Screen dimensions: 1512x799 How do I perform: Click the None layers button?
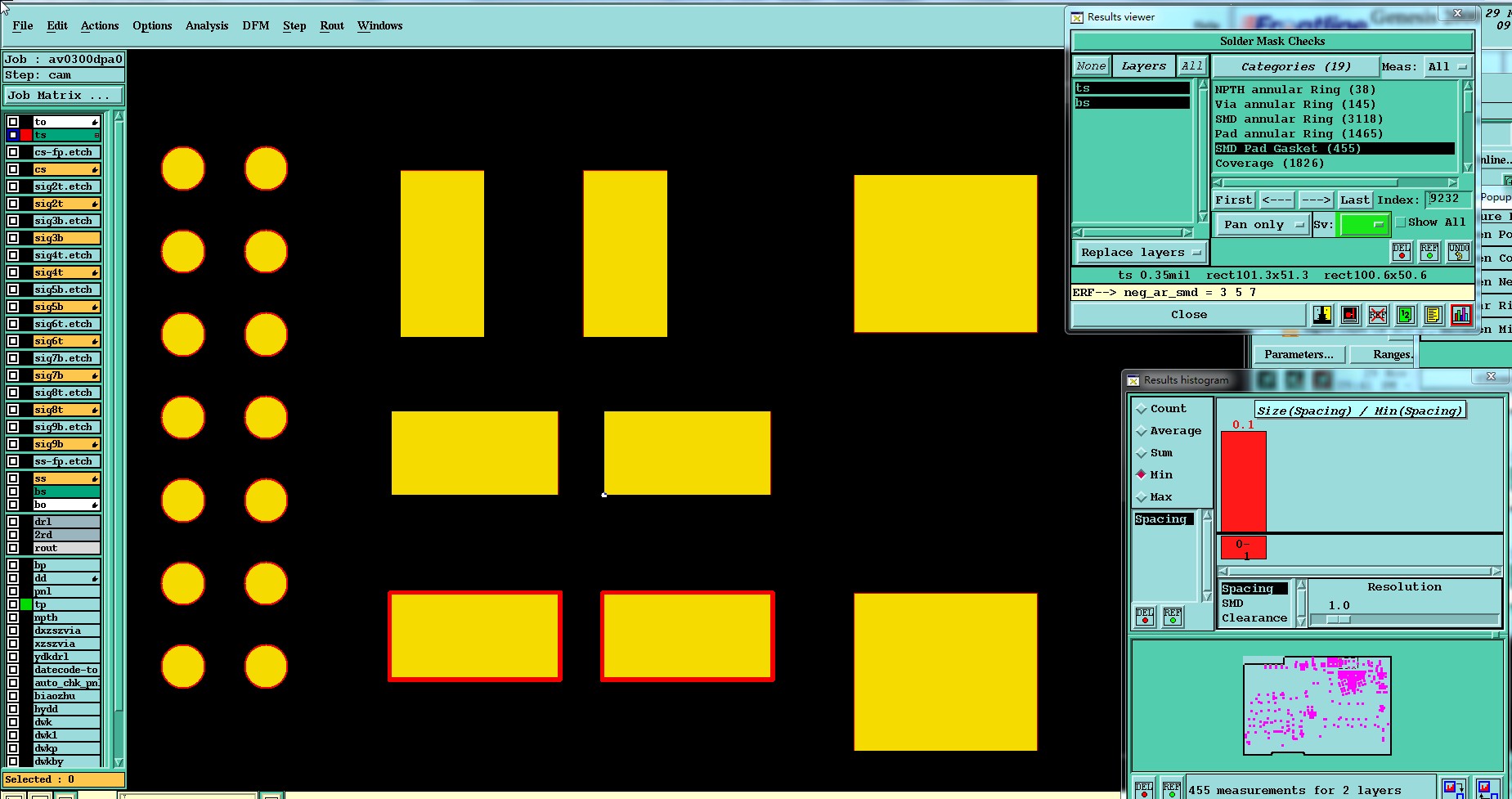[x=1091, y=66]
